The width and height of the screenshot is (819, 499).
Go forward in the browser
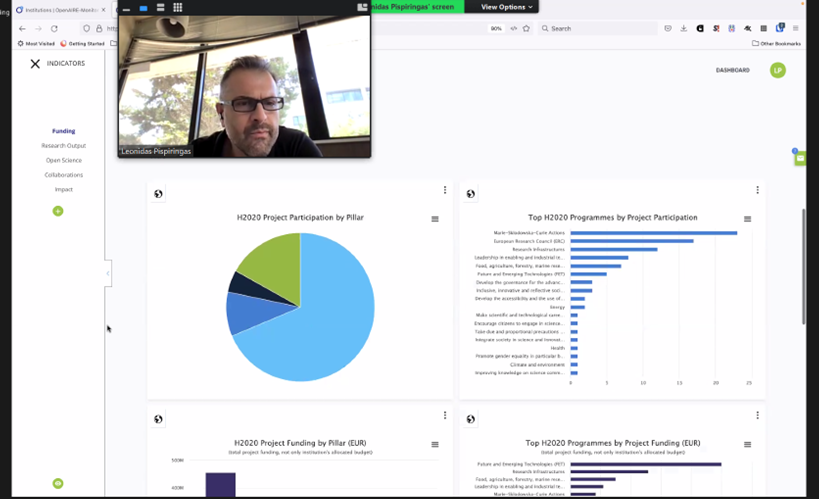coord(38,29)
